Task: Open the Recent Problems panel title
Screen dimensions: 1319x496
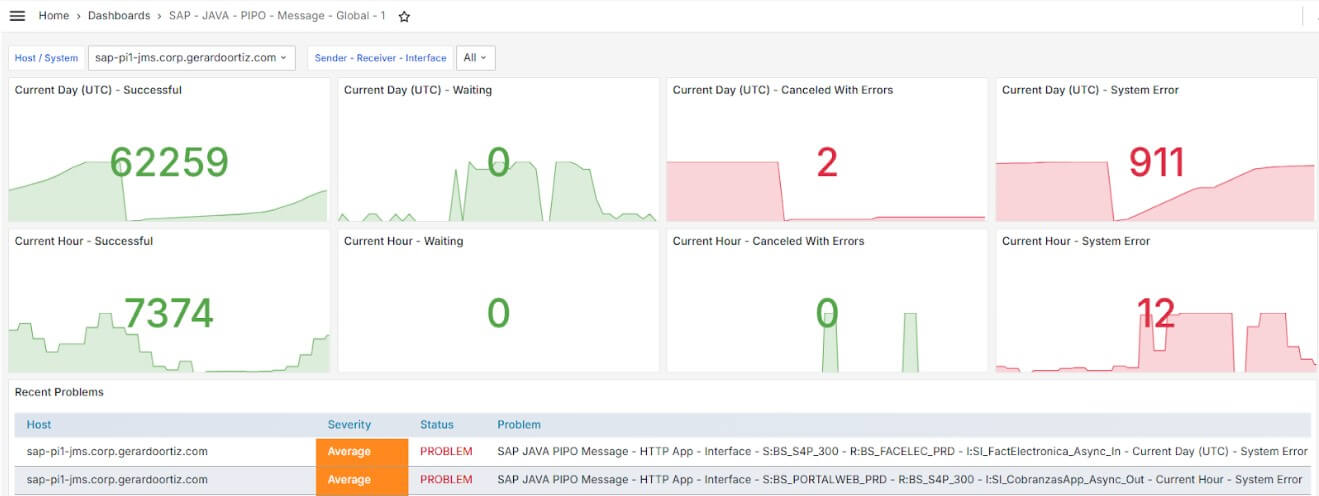Action: click(x=59, y=392)
